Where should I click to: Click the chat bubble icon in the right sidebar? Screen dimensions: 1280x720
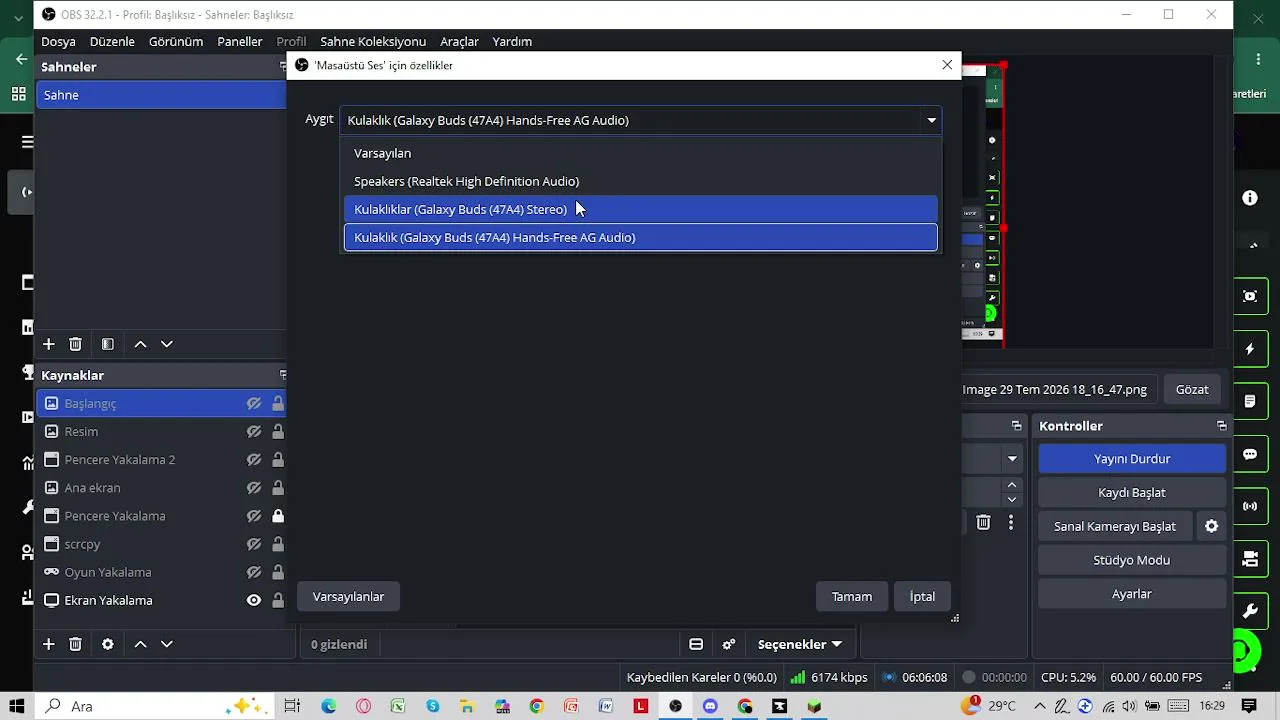[1250, 454]
